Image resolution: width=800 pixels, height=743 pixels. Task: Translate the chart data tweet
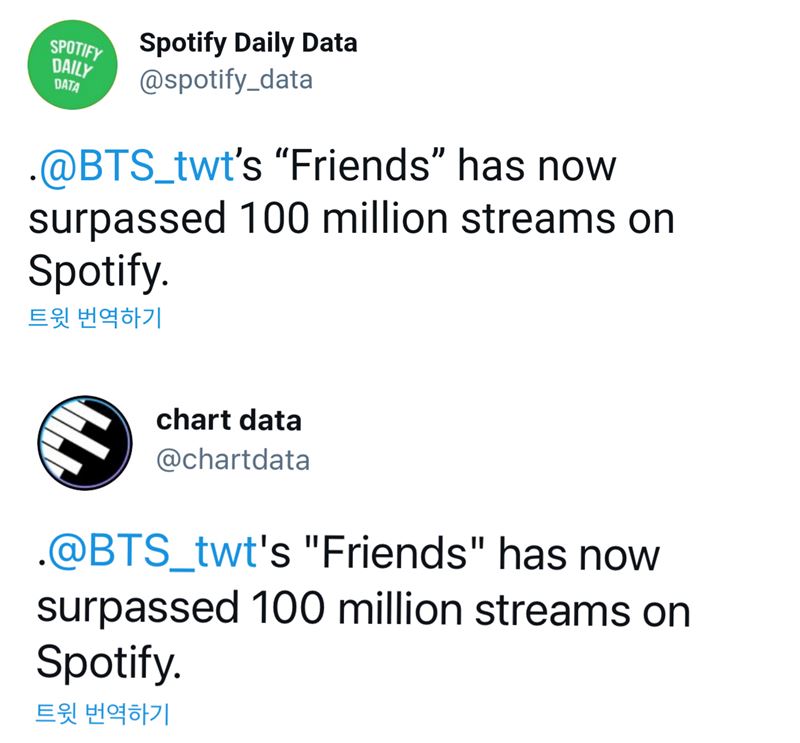pyautogui.click(x=103, y=713)
